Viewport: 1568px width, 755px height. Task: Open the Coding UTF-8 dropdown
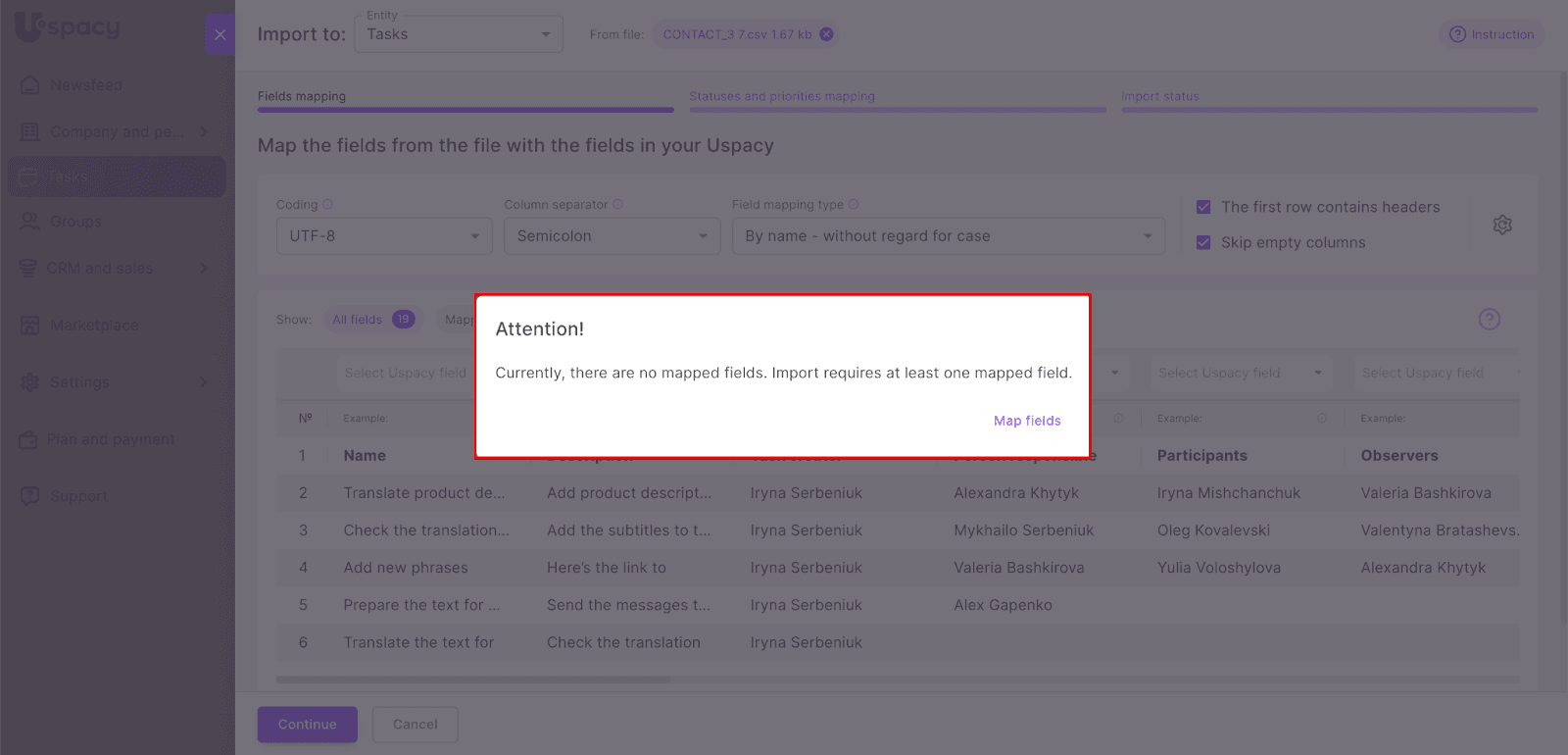(384, 236)
